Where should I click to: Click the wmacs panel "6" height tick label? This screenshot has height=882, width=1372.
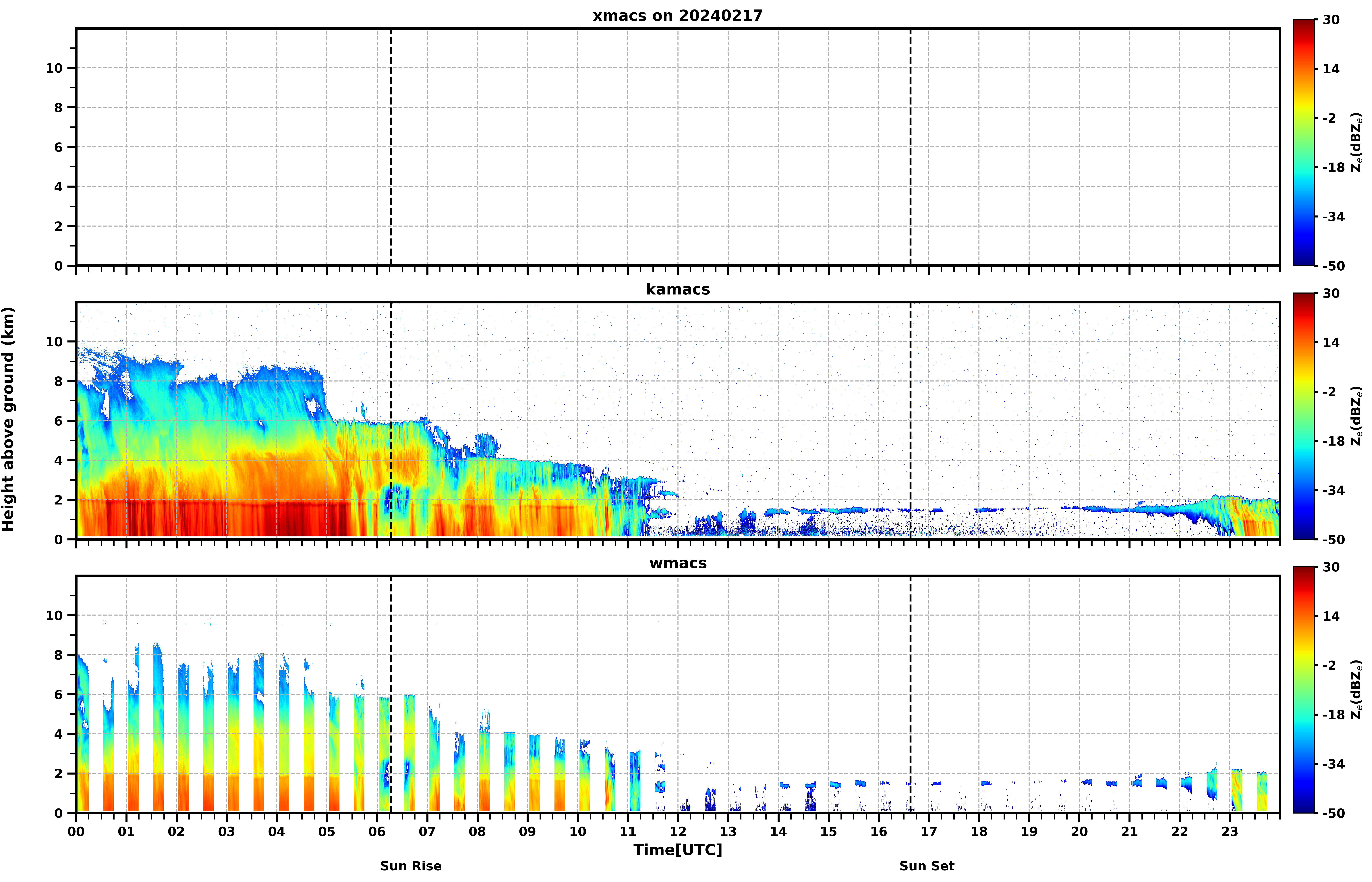(58, 695)
